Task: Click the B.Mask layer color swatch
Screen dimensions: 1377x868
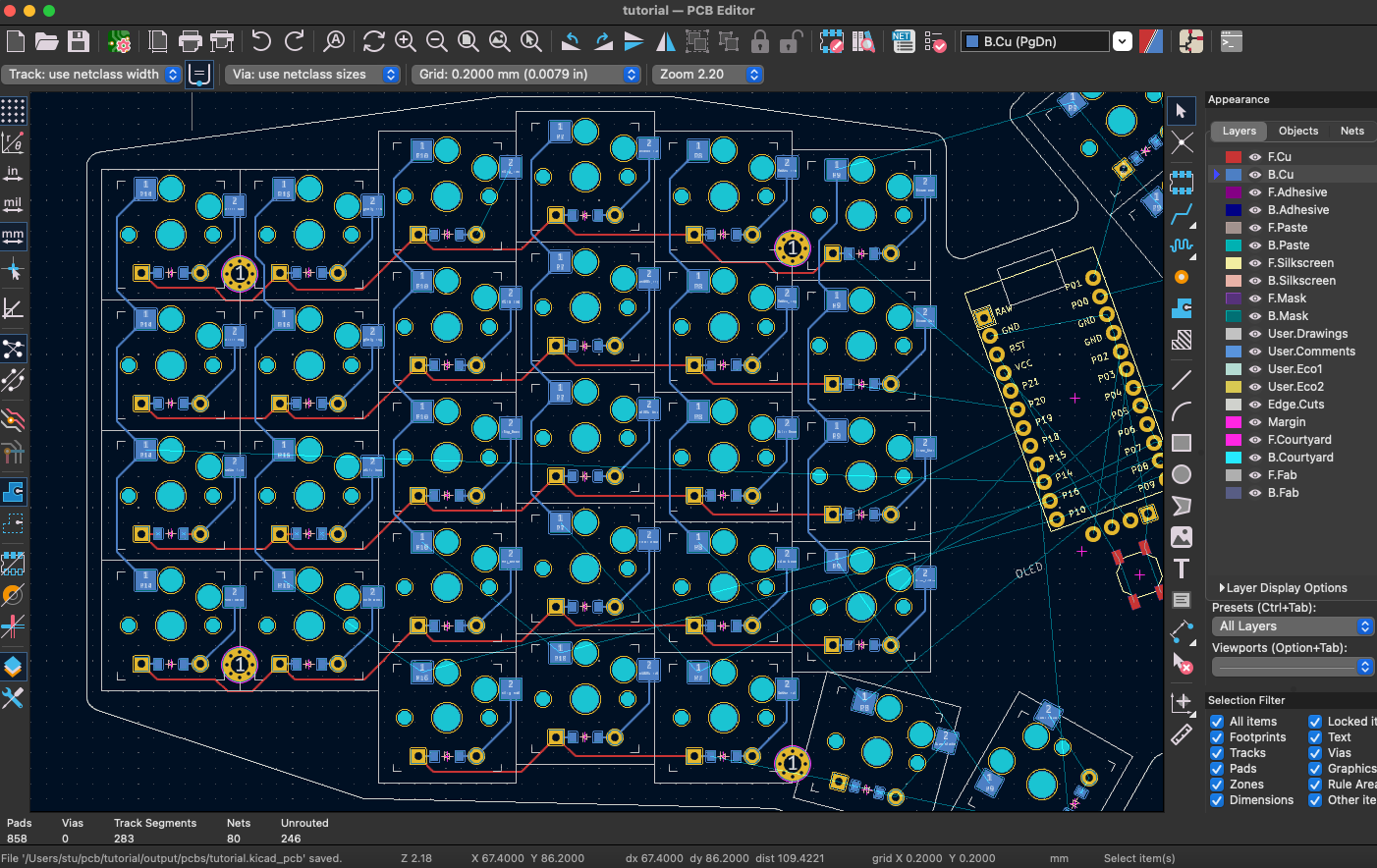Action: click(x=1234, y=315)
